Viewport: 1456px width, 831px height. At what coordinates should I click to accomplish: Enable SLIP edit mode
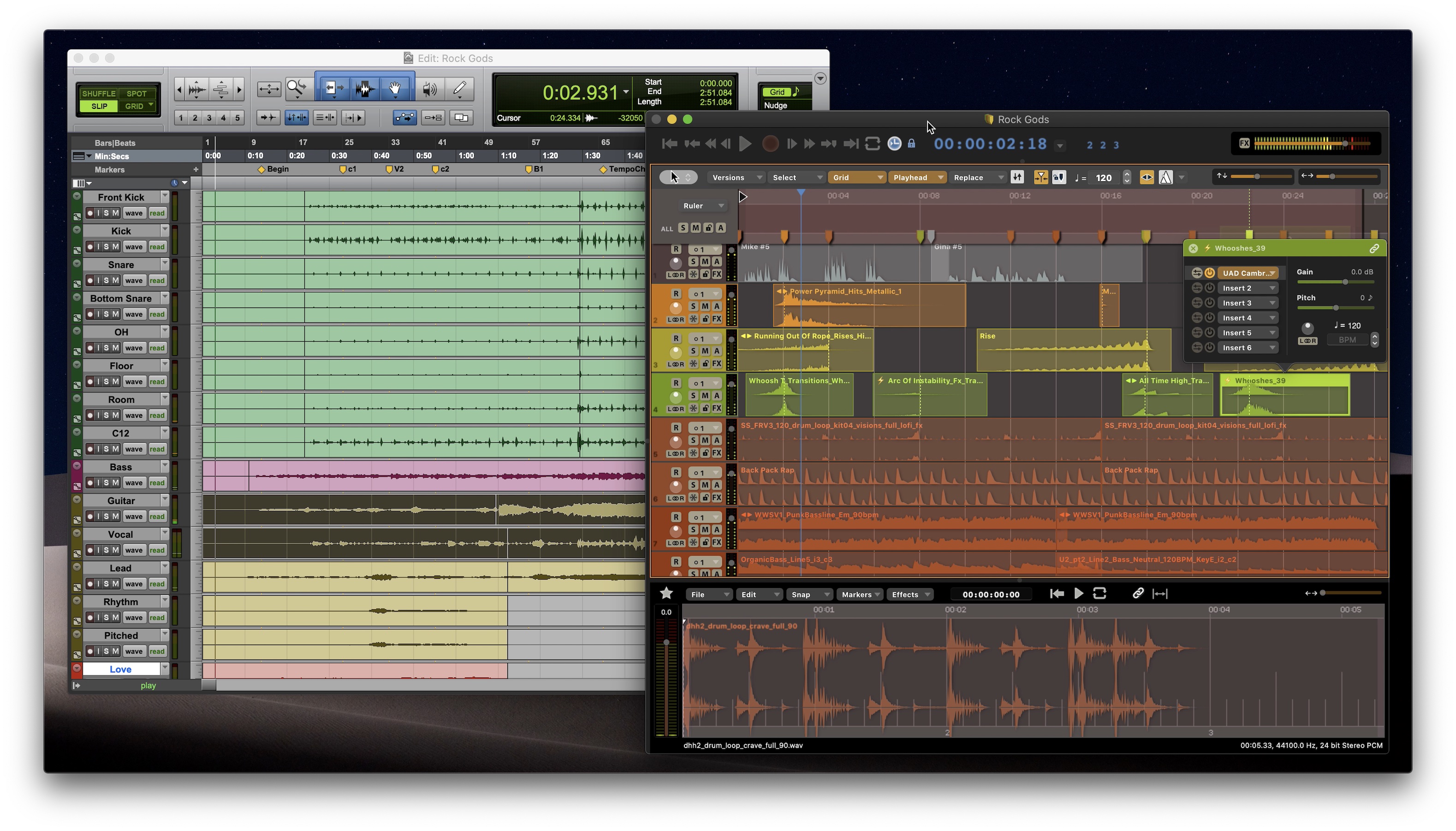point(99,106)
